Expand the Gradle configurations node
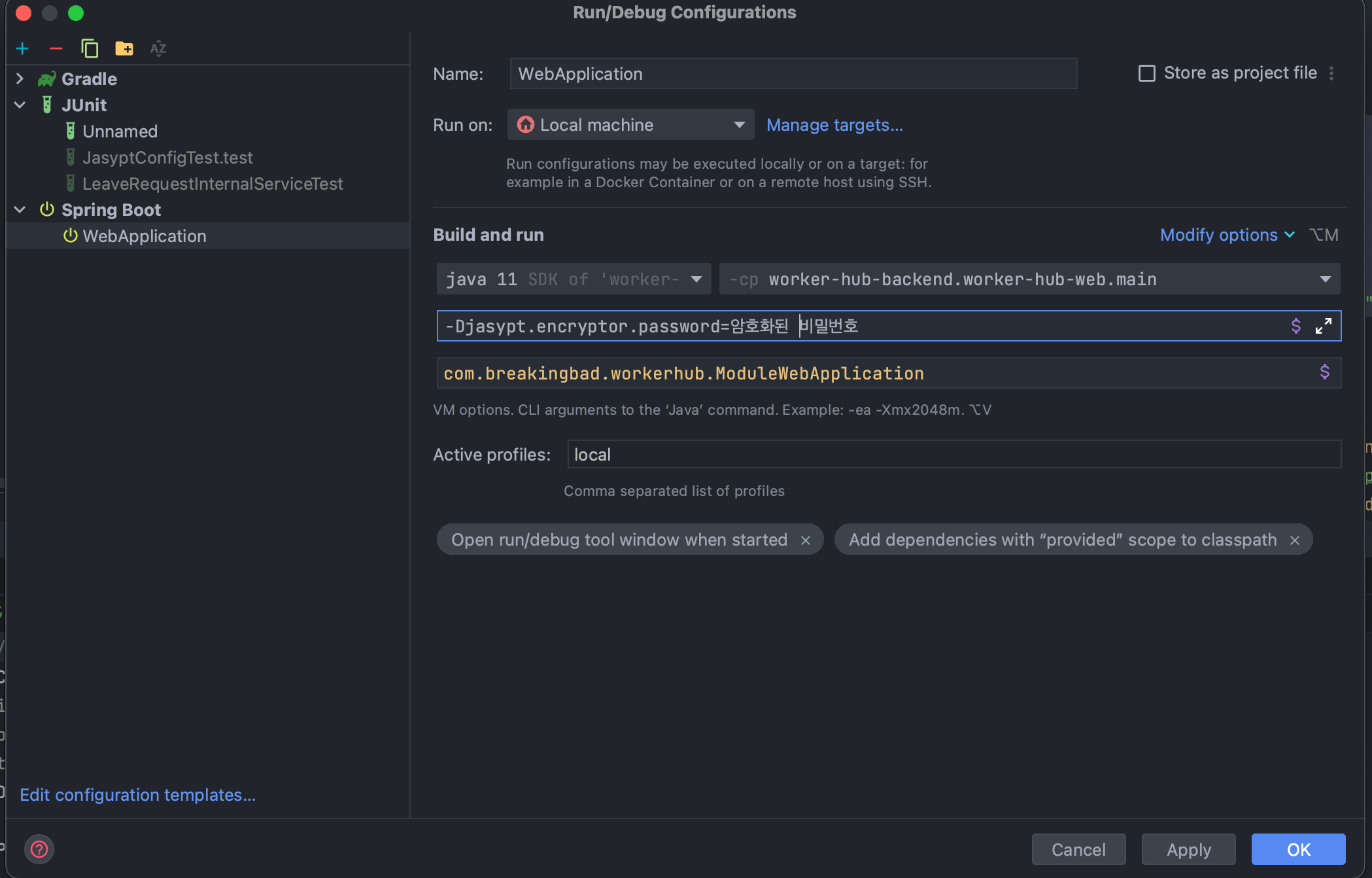 pyautogui.click(x=20, y=79)
